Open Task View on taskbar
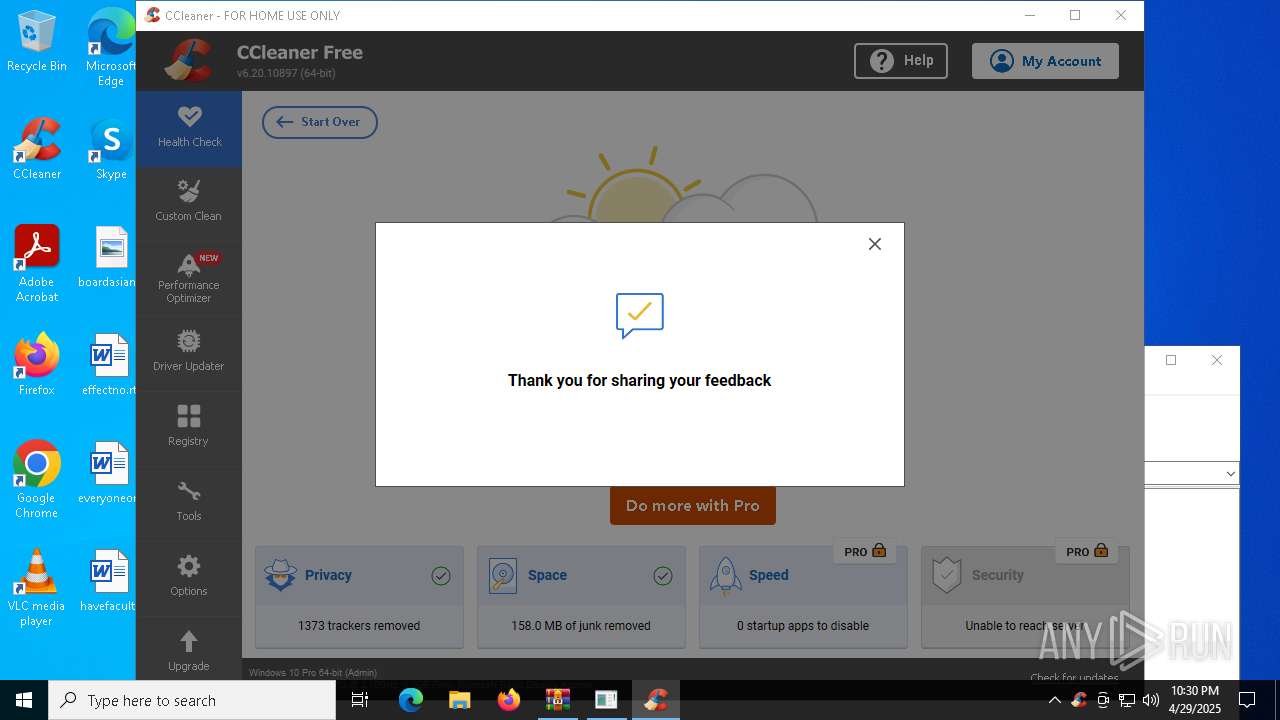1280x720 pixels. point(361,700)
